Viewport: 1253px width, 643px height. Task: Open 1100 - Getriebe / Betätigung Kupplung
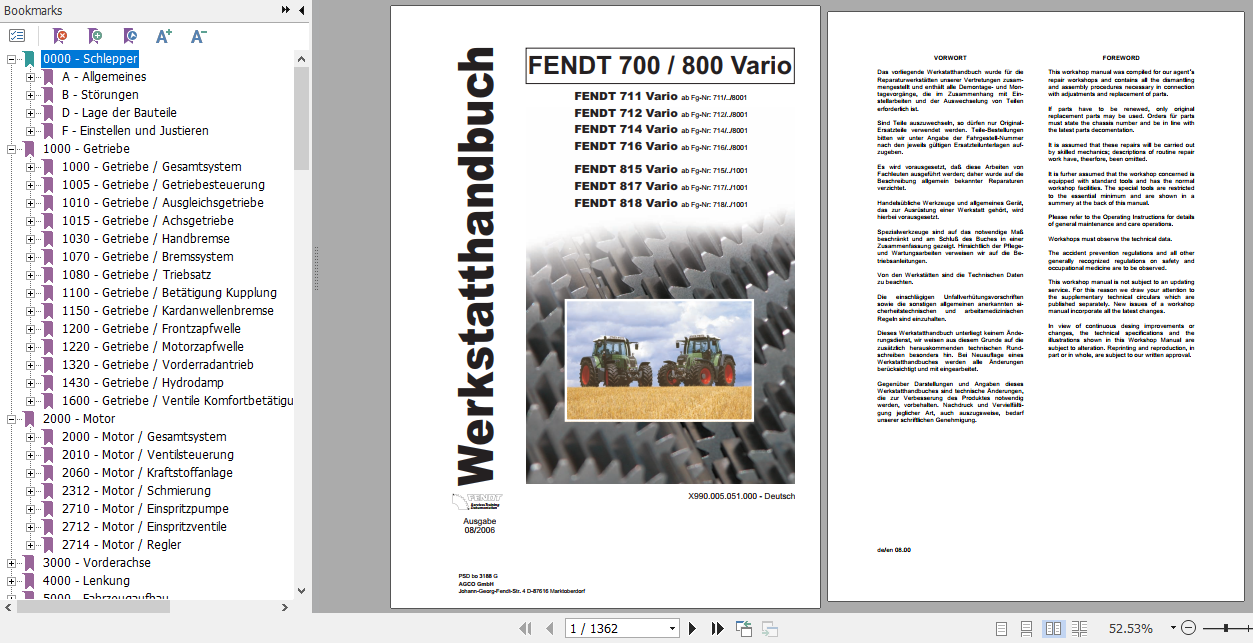pos(169,293)
